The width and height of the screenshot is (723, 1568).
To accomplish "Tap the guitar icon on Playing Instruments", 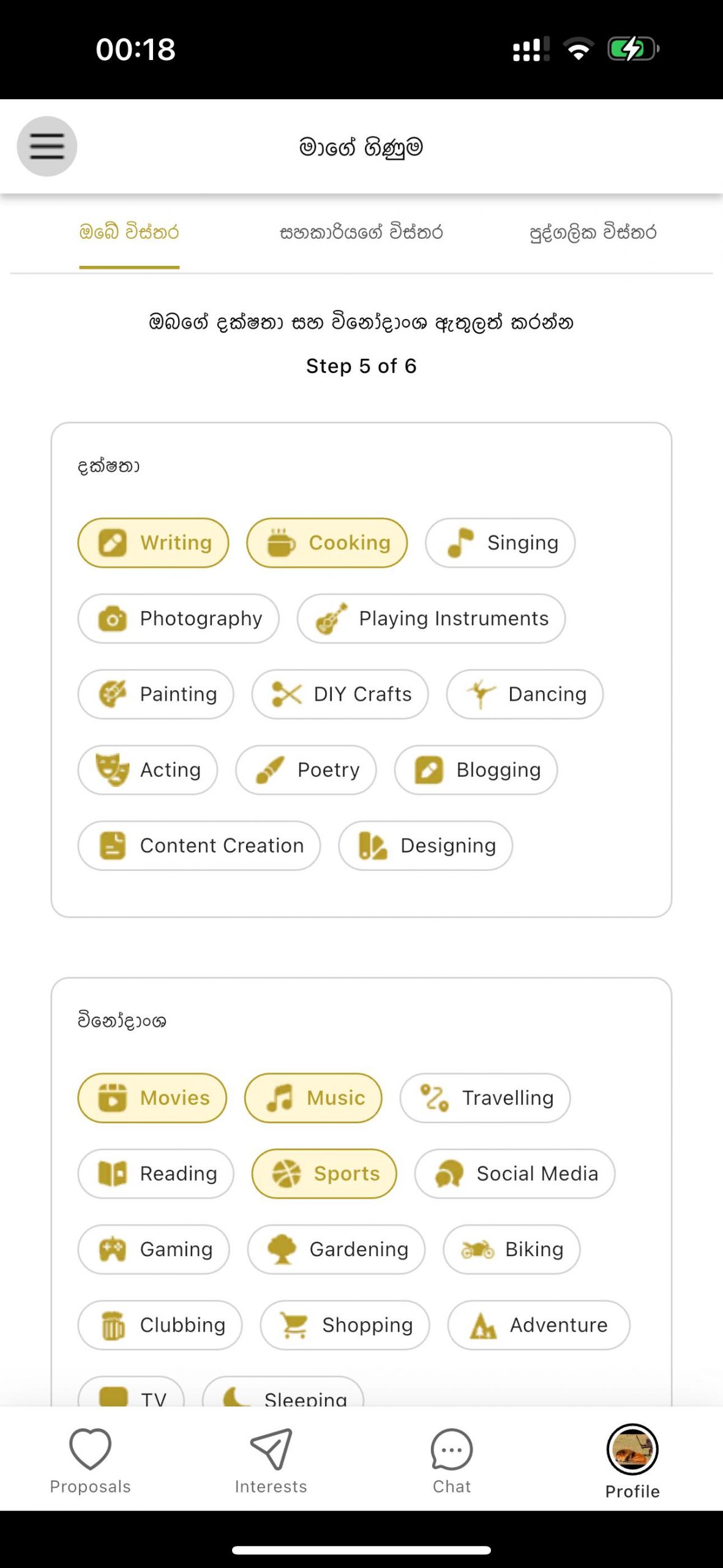I will click(x=331, y=619).
